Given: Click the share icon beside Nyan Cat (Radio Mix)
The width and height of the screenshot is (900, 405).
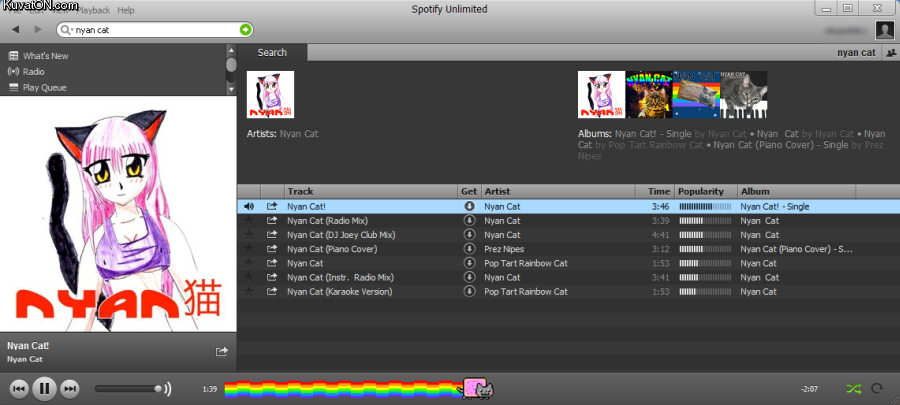Looking at the screenshot, I should click(x=272, y=220).
